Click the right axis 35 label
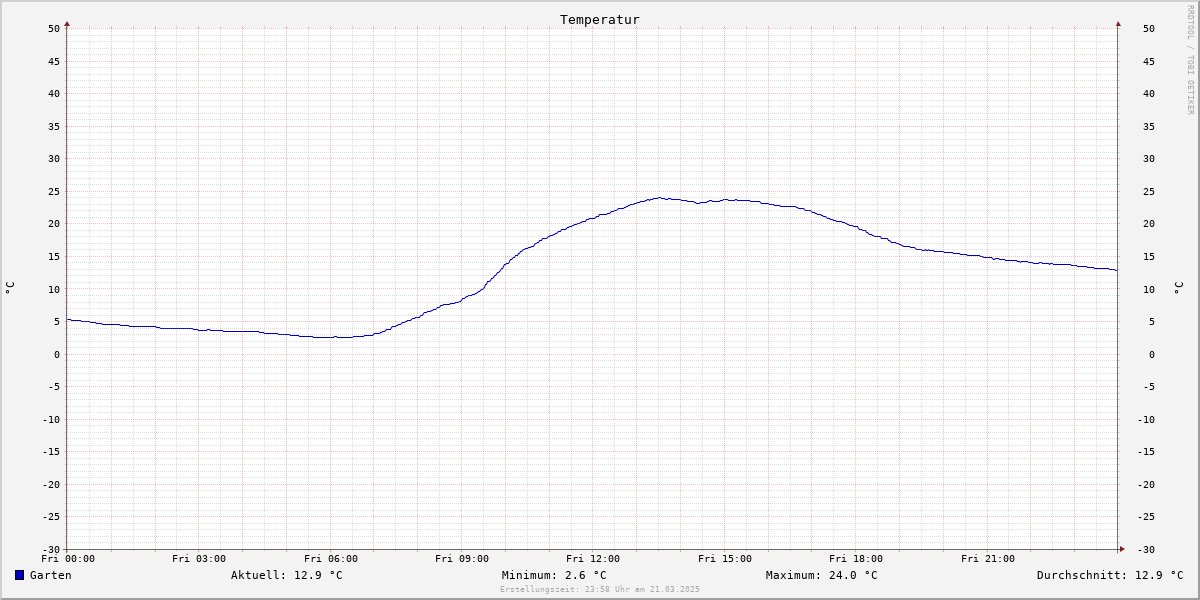 pos(1149,126)
